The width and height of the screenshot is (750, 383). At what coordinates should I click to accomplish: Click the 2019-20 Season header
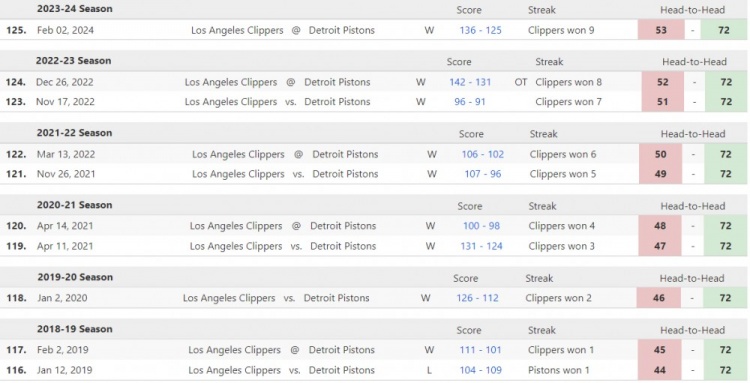point(75,277)
